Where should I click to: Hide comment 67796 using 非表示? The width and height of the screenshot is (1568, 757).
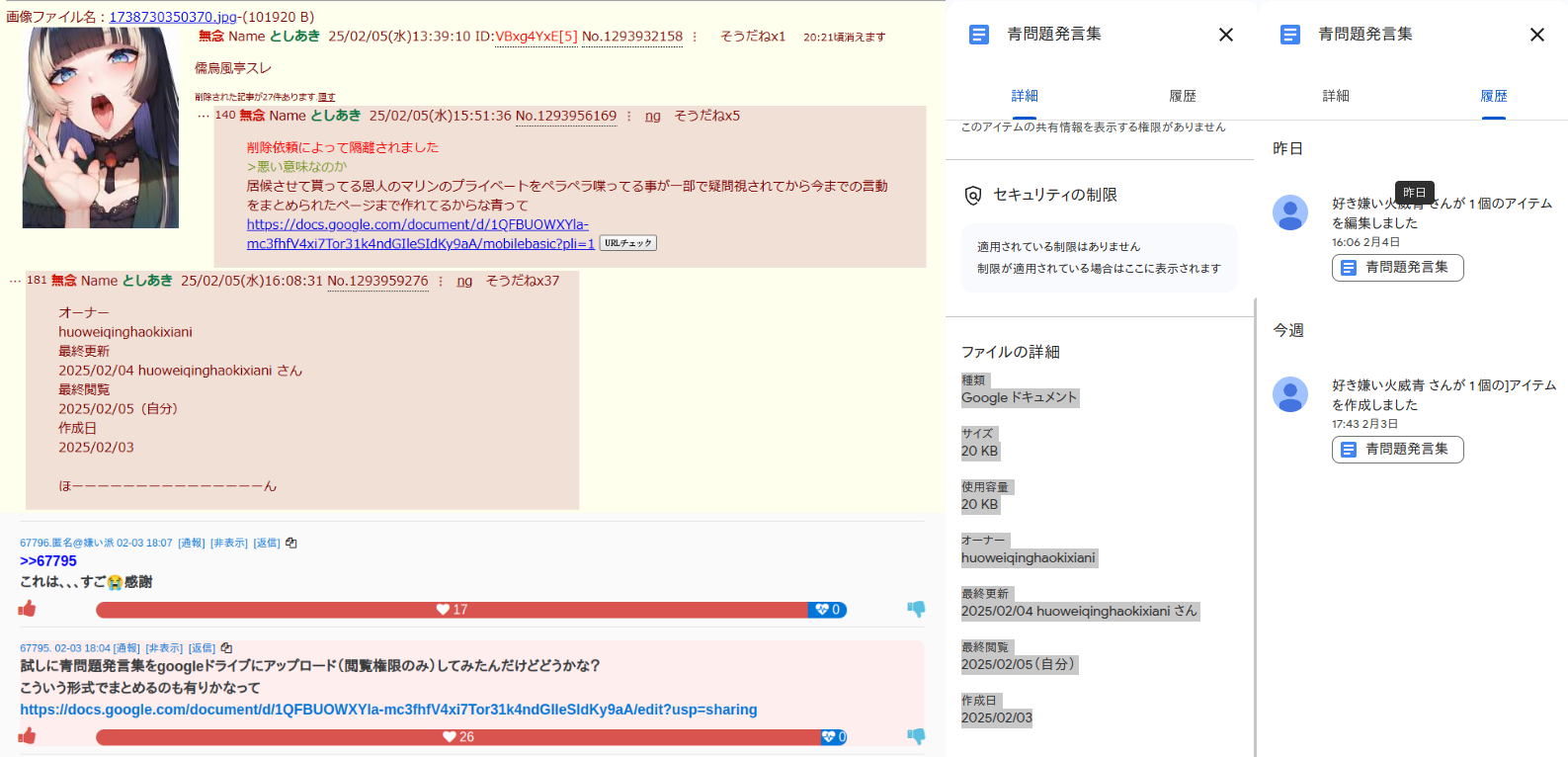[x=229, y=543]
